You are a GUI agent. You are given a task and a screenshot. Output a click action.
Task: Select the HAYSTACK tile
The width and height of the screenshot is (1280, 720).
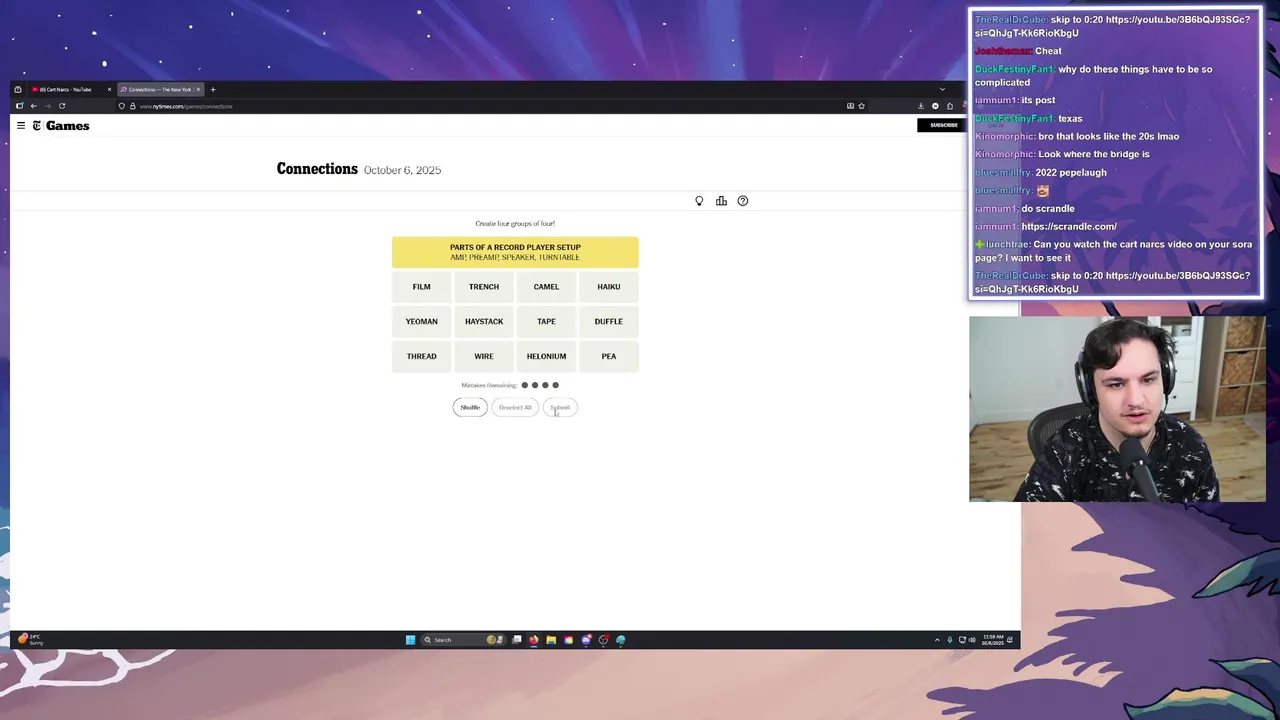click(x=484, y=321)
